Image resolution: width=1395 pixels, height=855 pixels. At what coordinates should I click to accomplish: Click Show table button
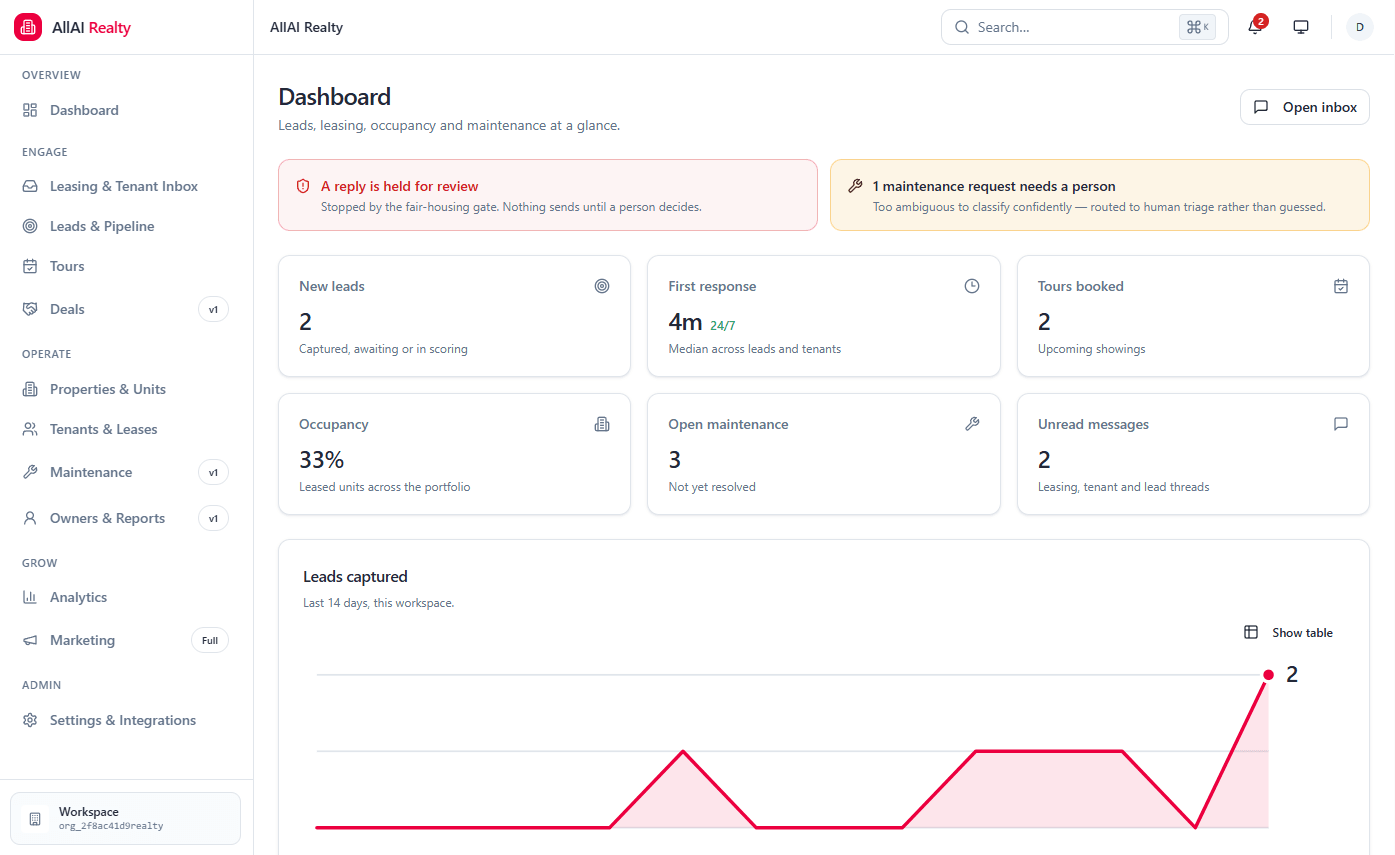click(x=1289, y=632)
